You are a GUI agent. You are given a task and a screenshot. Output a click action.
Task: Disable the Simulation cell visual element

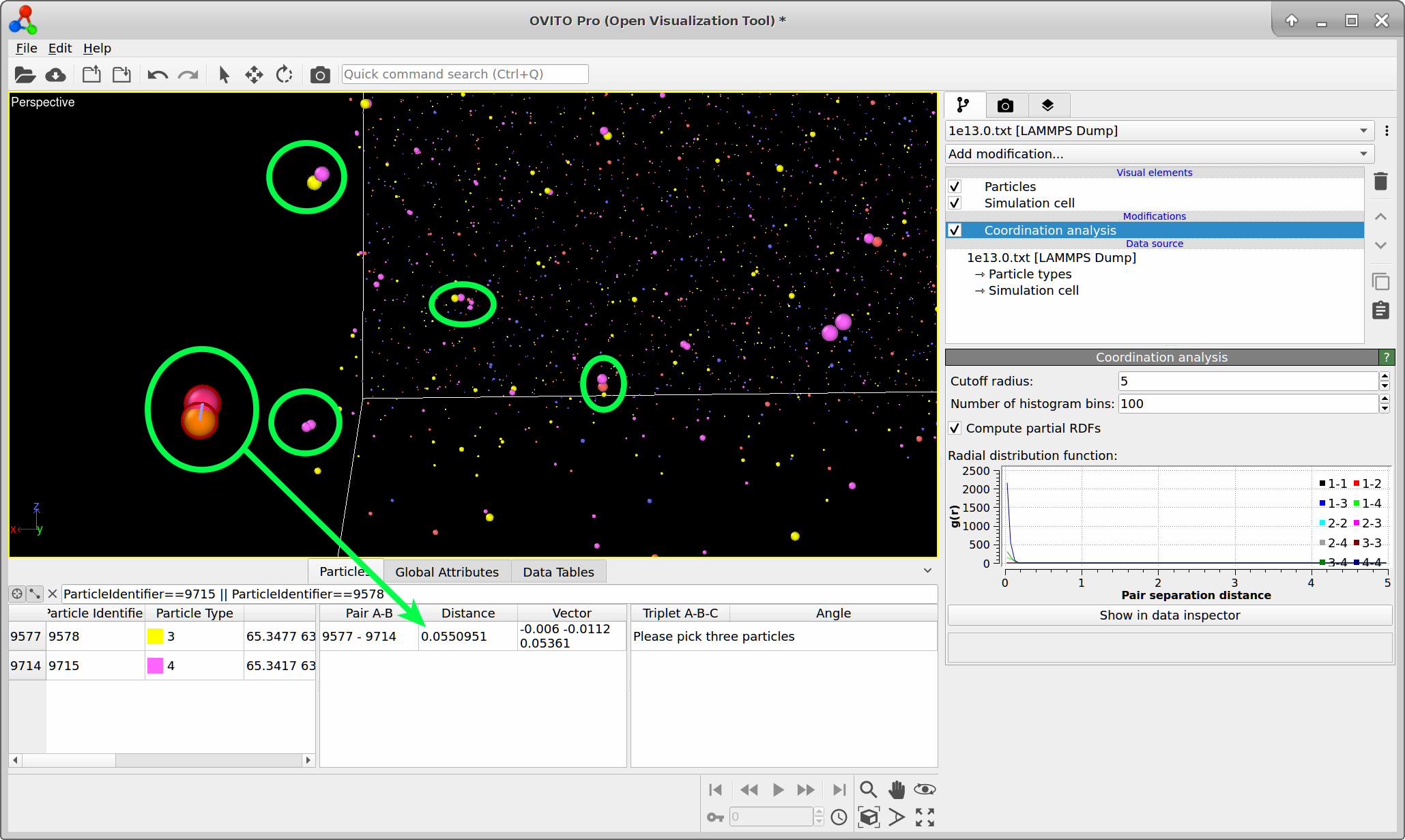click(x=955, y=203)
